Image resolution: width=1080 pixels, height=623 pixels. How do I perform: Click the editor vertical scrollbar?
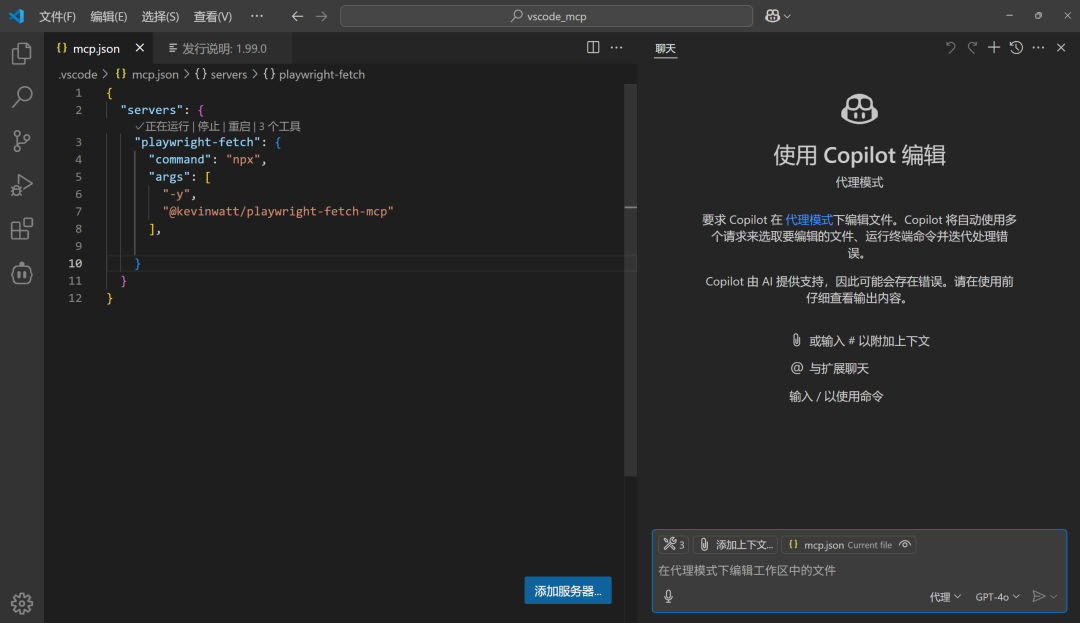[x=630, y=279]
